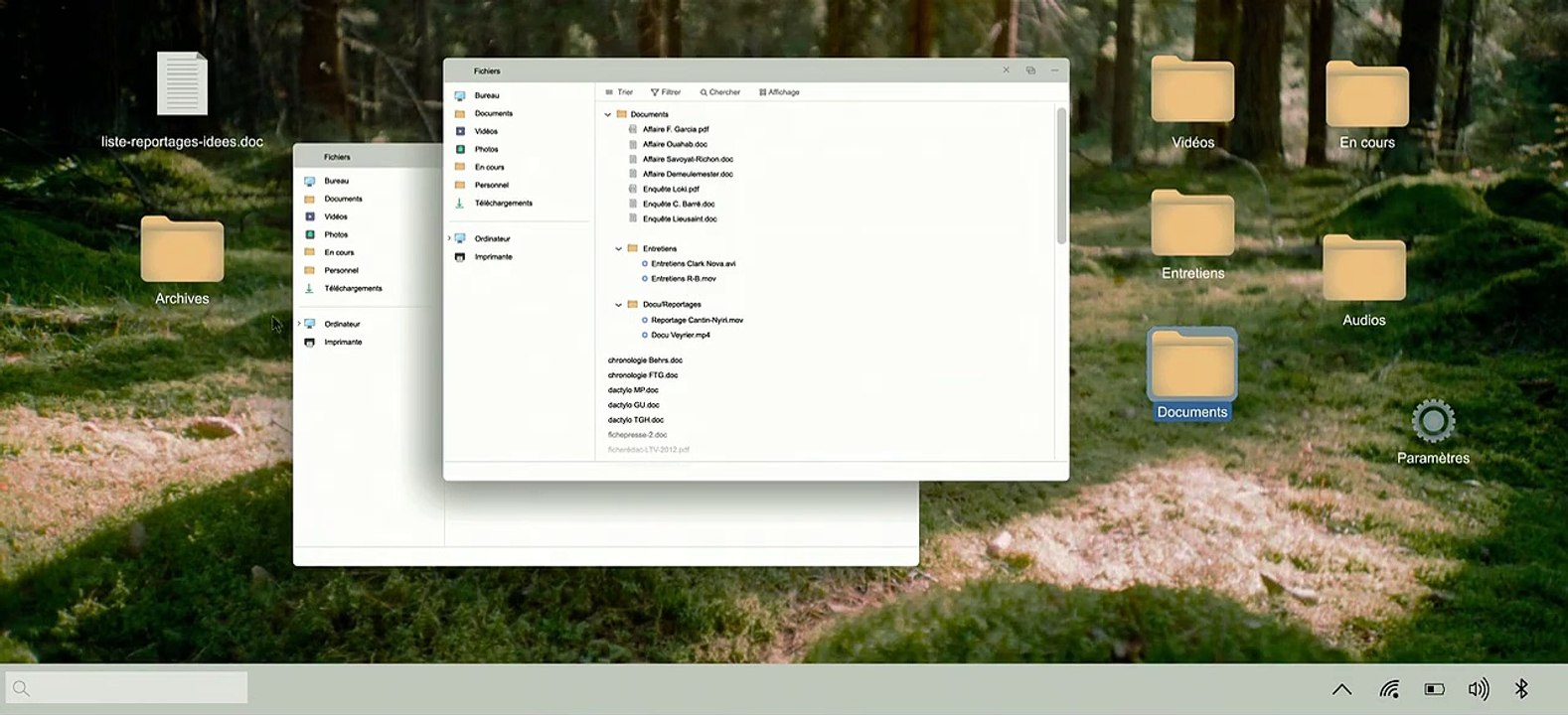The height and width of the screenshot is (715, 1568).
Task: Expand Ordinateur in the front window sidebar
Action: pos(449,238)
